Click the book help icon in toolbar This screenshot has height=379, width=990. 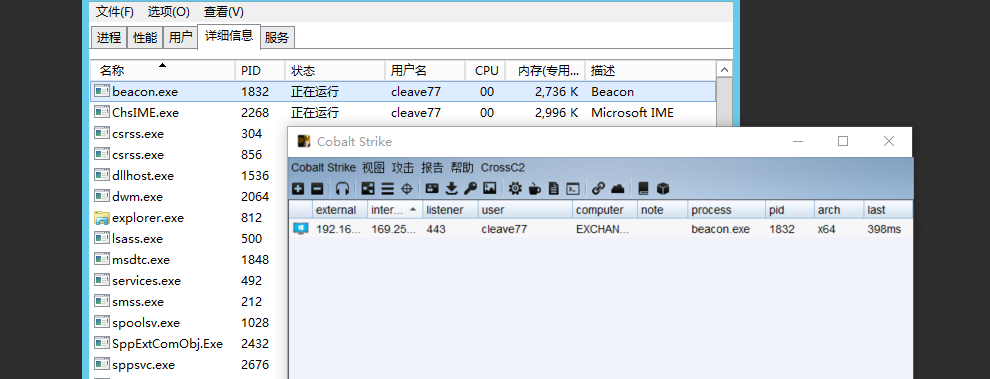tap(643, 188)
